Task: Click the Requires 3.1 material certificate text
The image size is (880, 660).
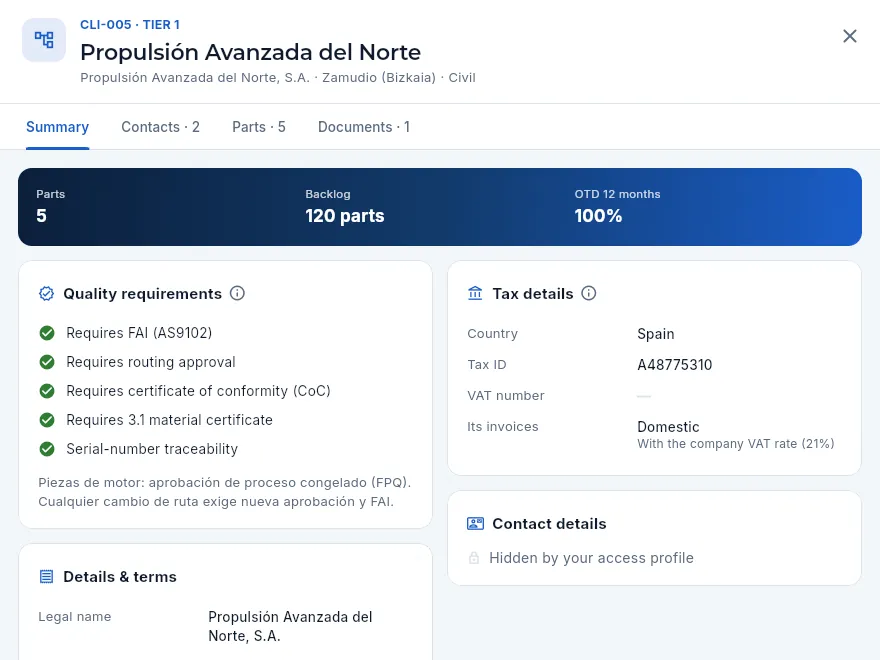Action: [x=169, y=420]
